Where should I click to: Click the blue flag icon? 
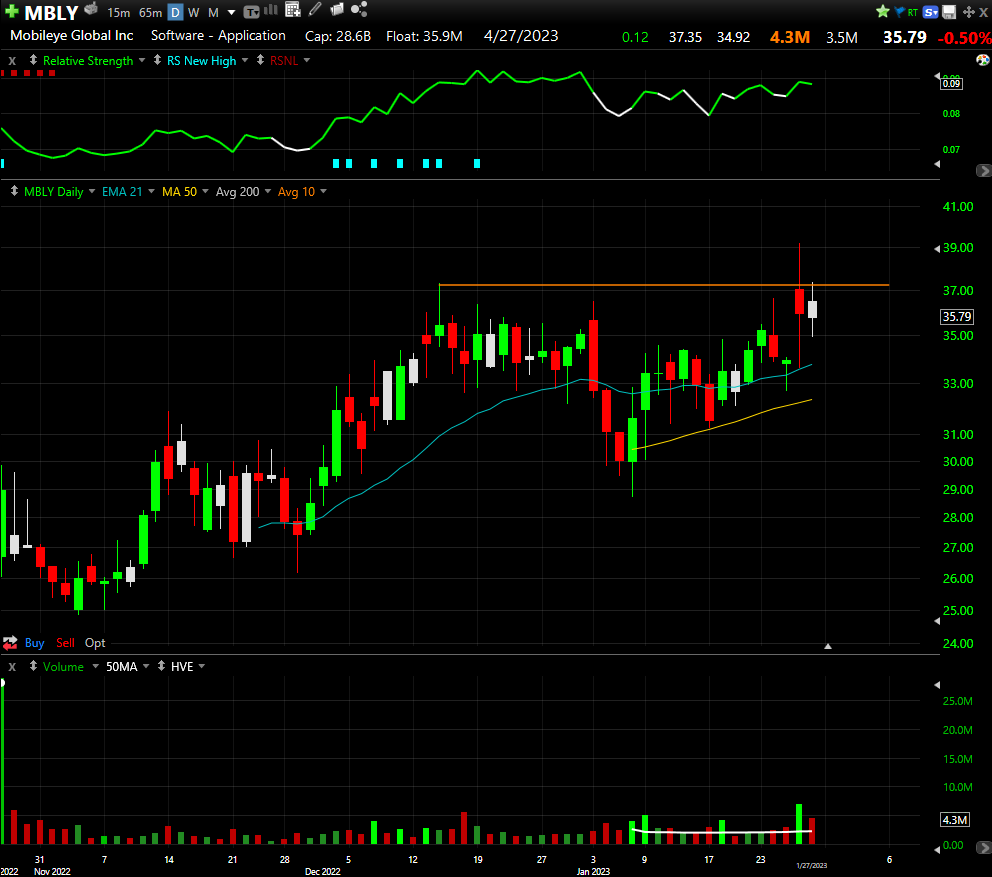click(900, 12)
